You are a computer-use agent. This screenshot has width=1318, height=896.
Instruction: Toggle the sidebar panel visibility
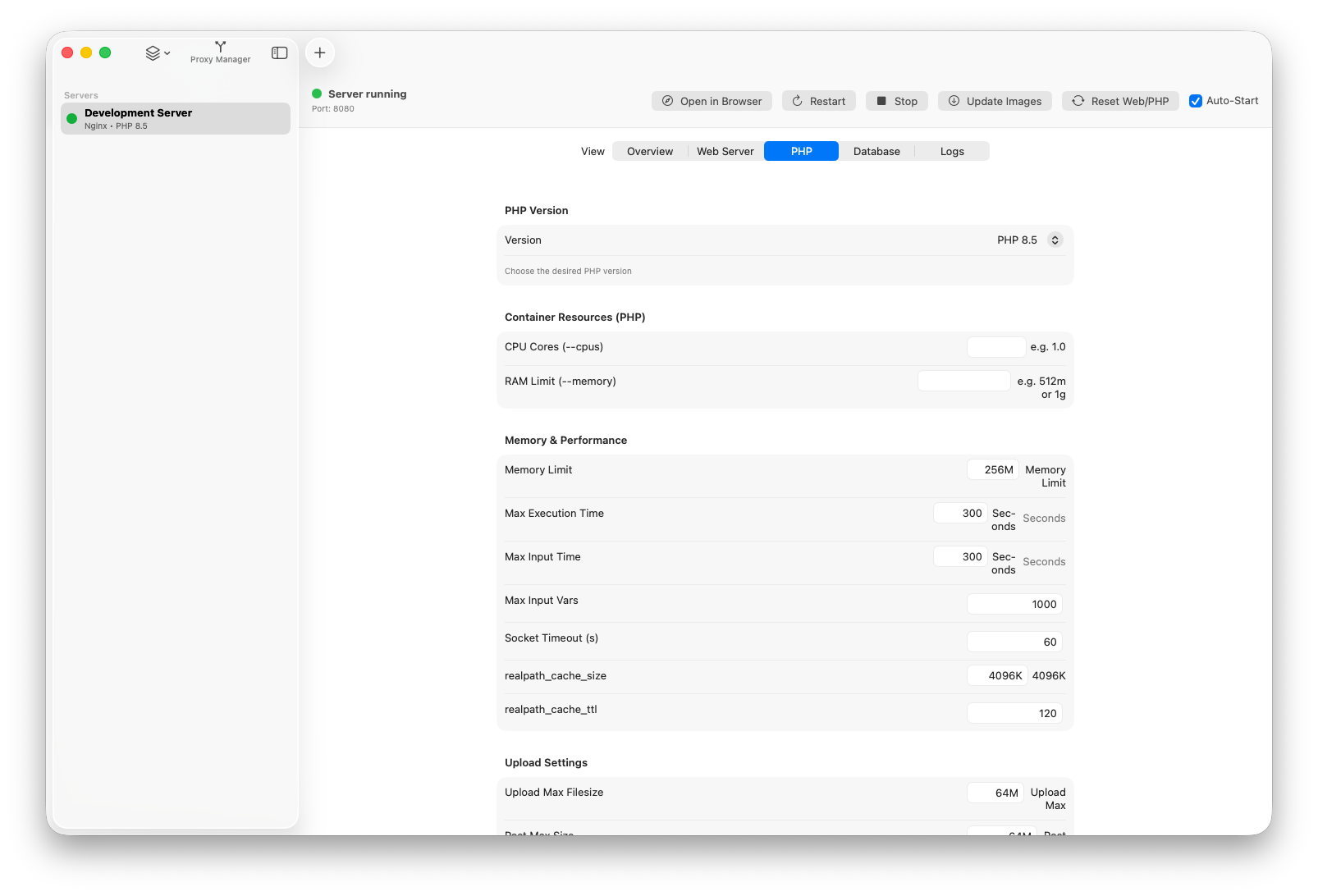[279, 52]
